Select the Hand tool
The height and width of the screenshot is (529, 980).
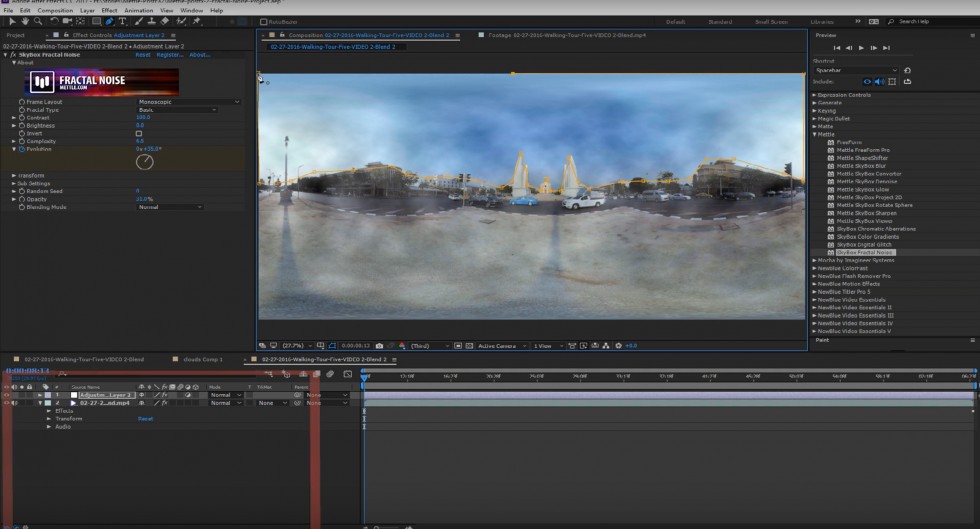24,21
